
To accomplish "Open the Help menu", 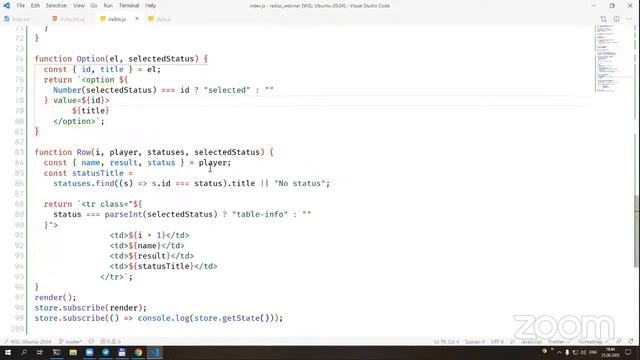I will point(150,6).
